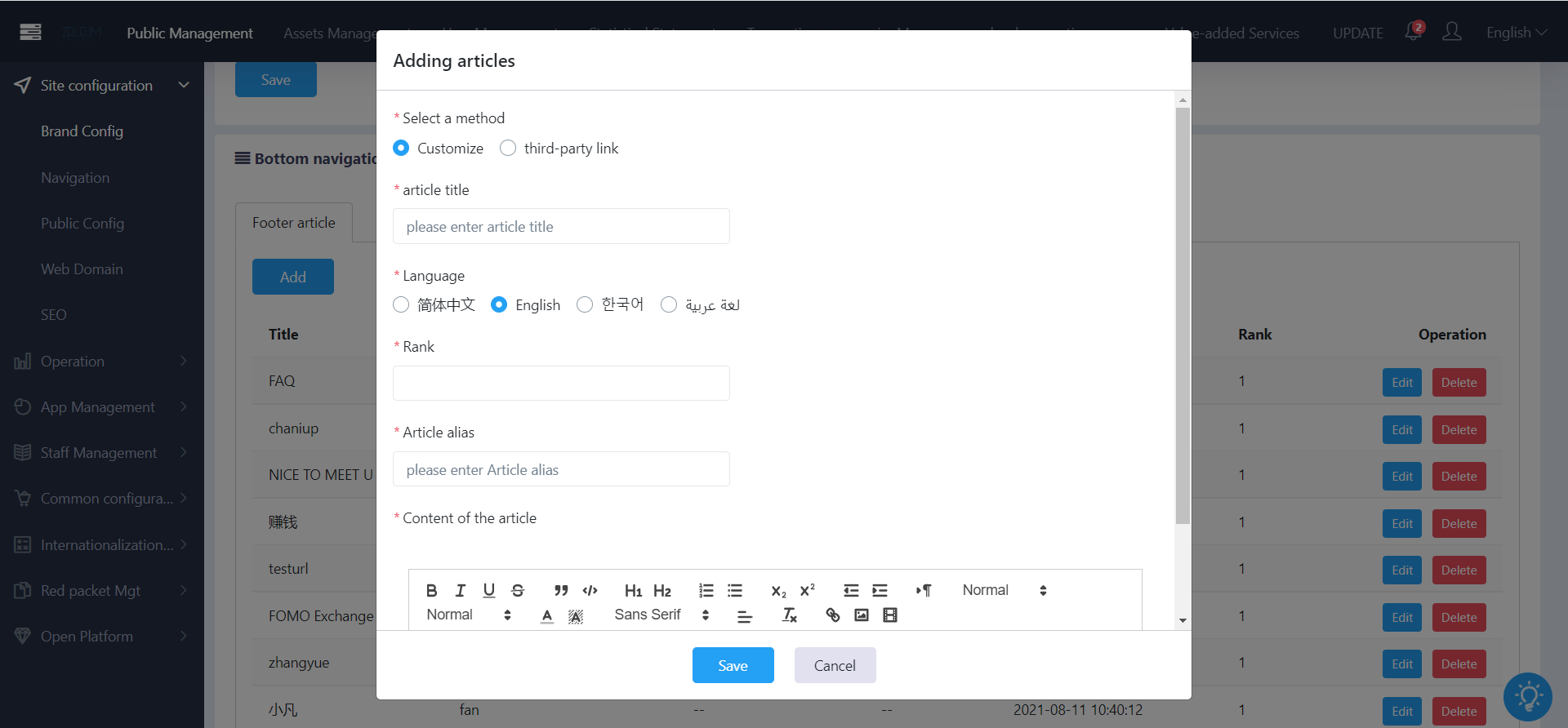Apply a numbered list to the content
The image size is (1568, 728).
tap(706, 590)
